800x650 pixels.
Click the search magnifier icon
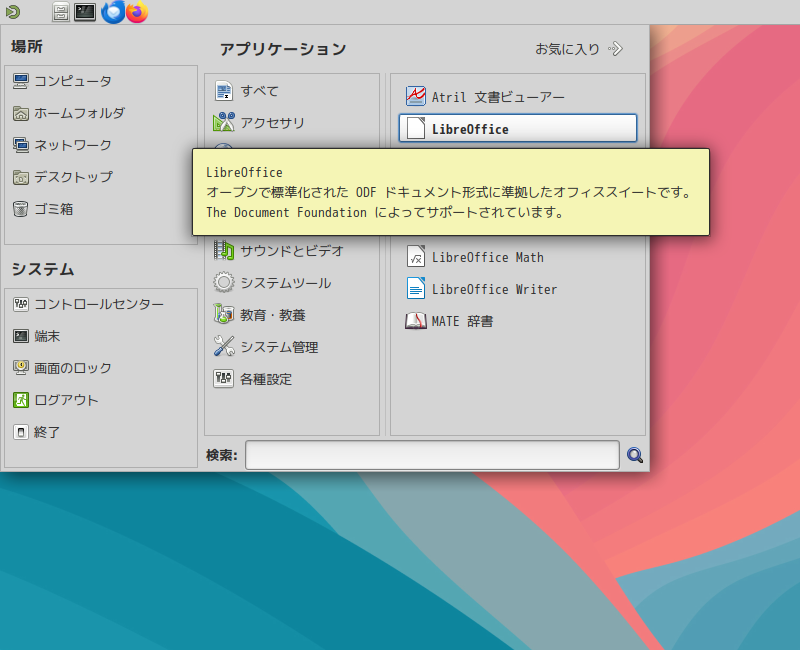point(635,455)
